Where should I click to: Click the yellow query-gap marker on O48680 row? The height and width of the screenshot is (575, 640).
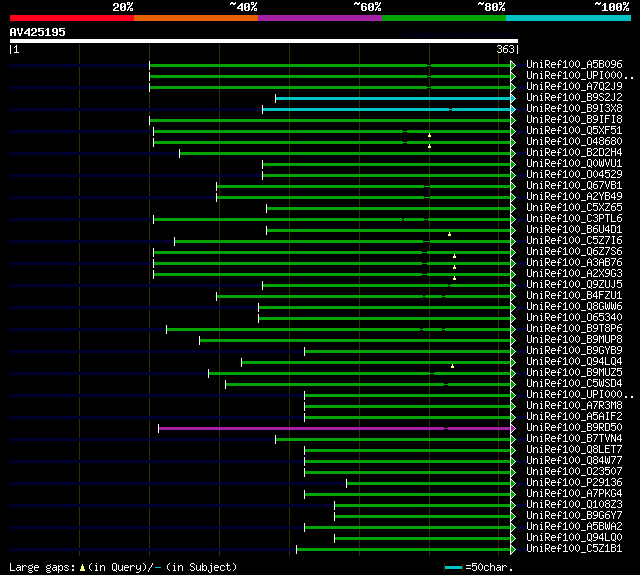click(x=429, y=146)
